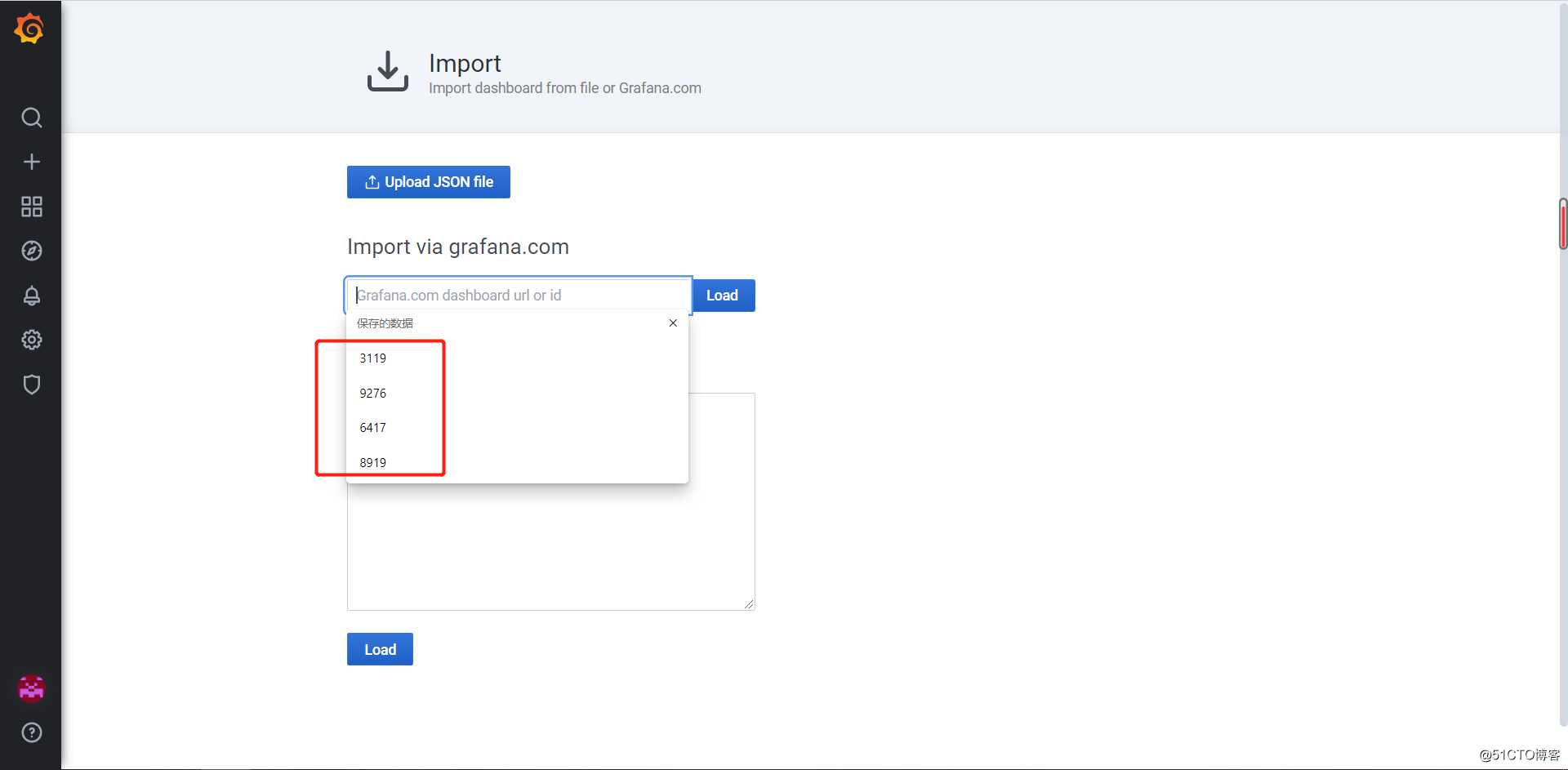Open the Alerting bell icon
The width and height of the screenshot is (1568, 770).
31,296
